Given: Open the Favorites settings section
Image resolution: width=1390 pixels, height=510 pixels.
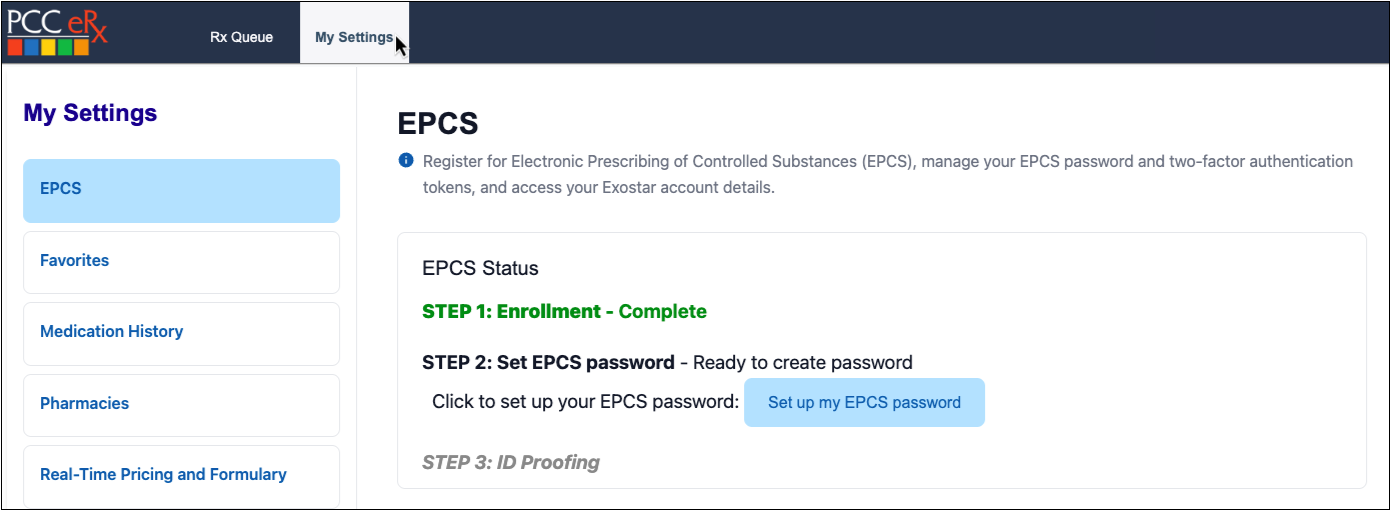Looking at the screenshot, I should click(x=181, y=262).
